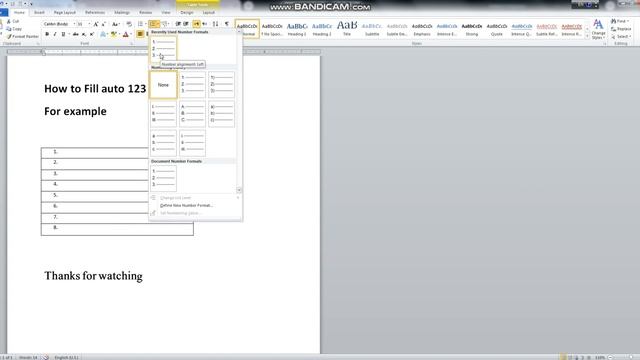640x360 pixels.
Task: Switch to Page Layout tab
Action: point(64,13)
